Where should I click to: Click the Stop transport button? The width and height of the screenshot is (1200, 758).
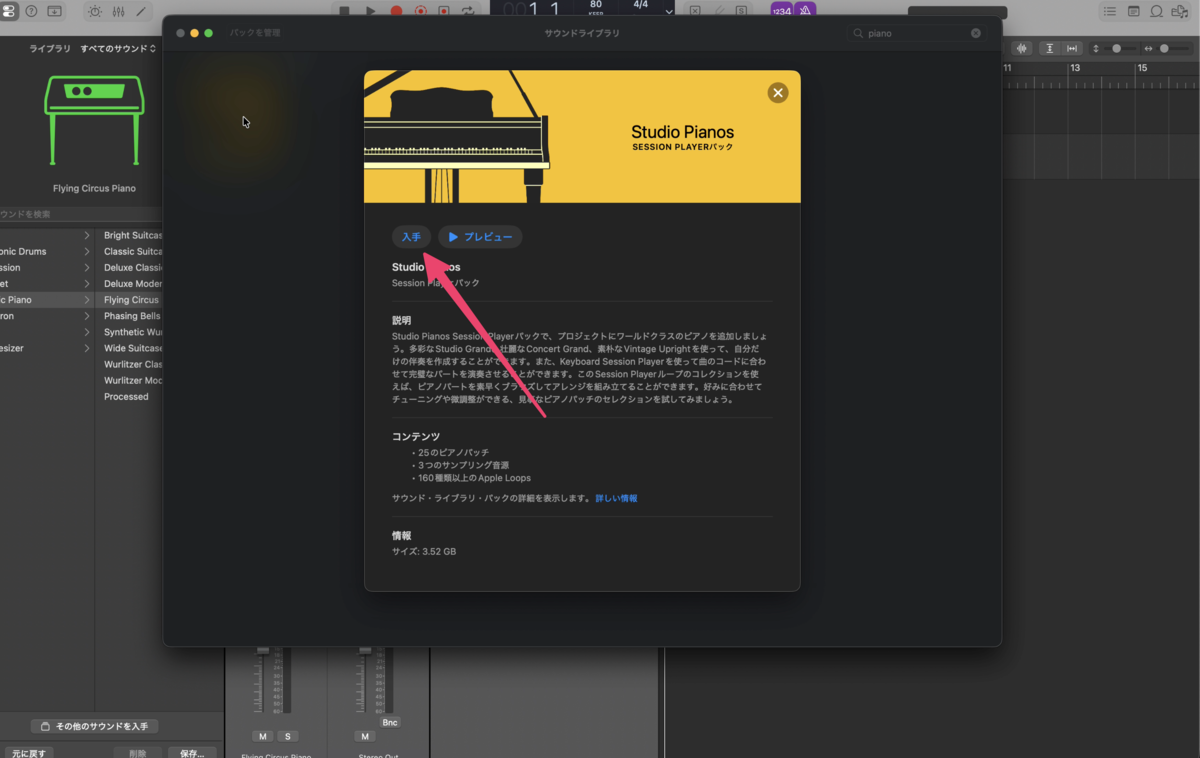(345, 11)
